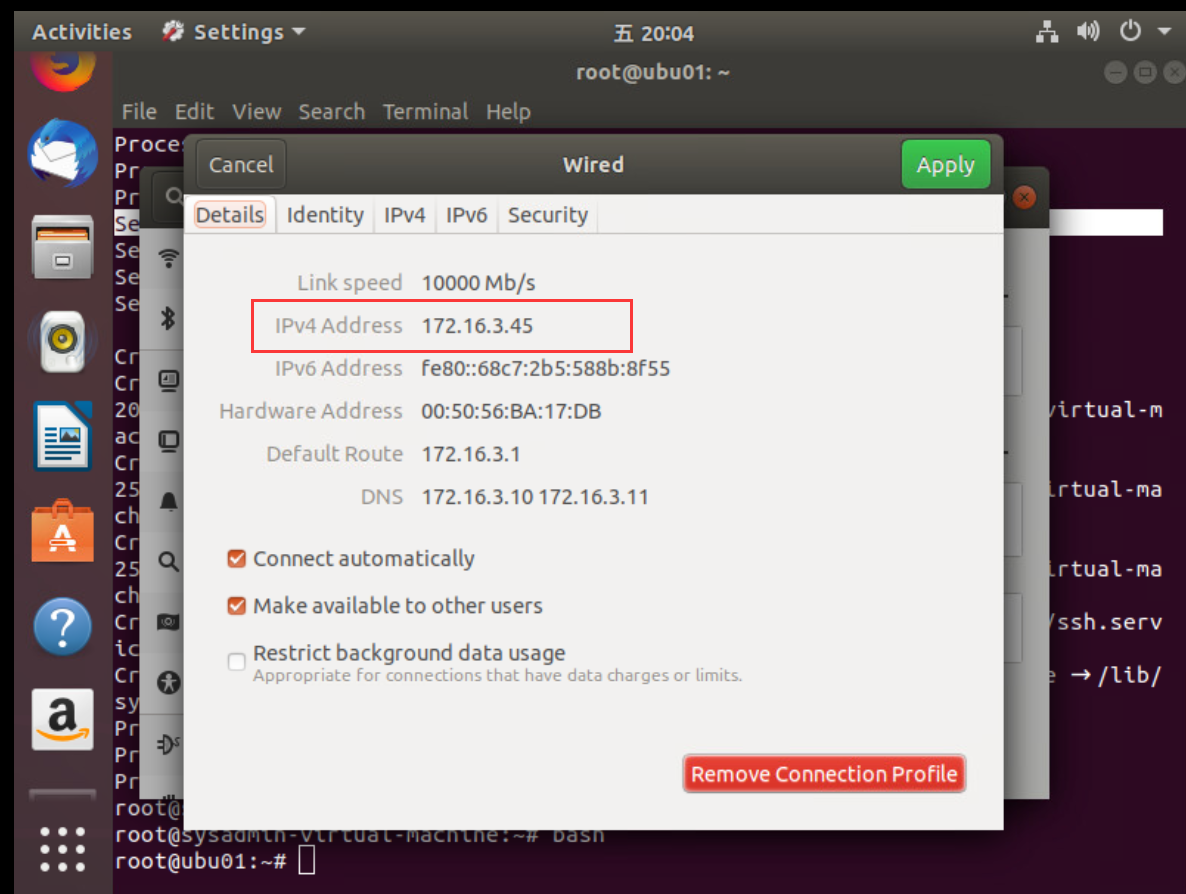Screen dimensions: 1186x894
Task: Enable Restrict background data usage
Action: coord(236,661)
